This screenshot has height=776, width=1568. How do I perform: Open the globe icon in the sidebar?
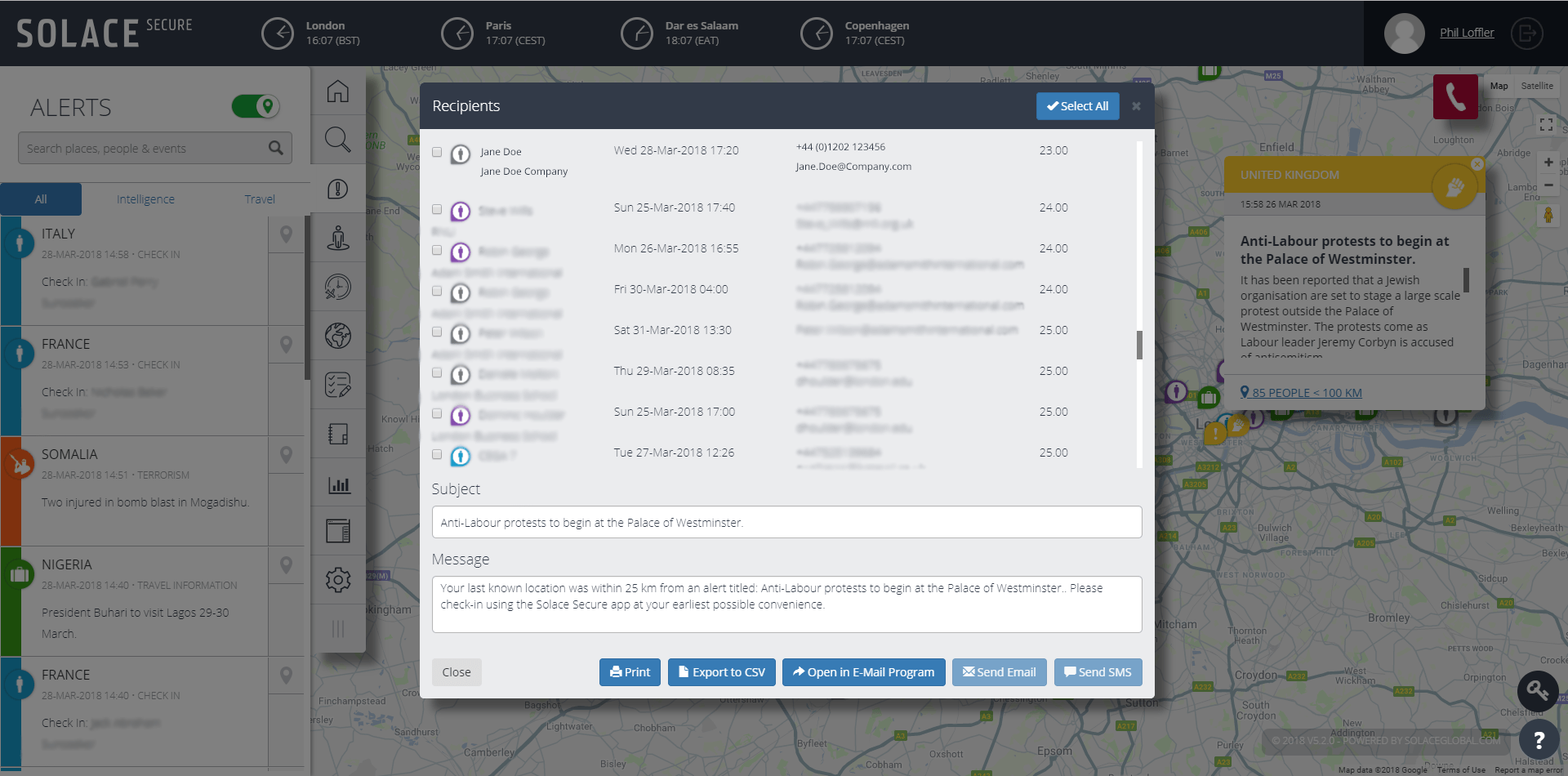click(x=338, y=336)
